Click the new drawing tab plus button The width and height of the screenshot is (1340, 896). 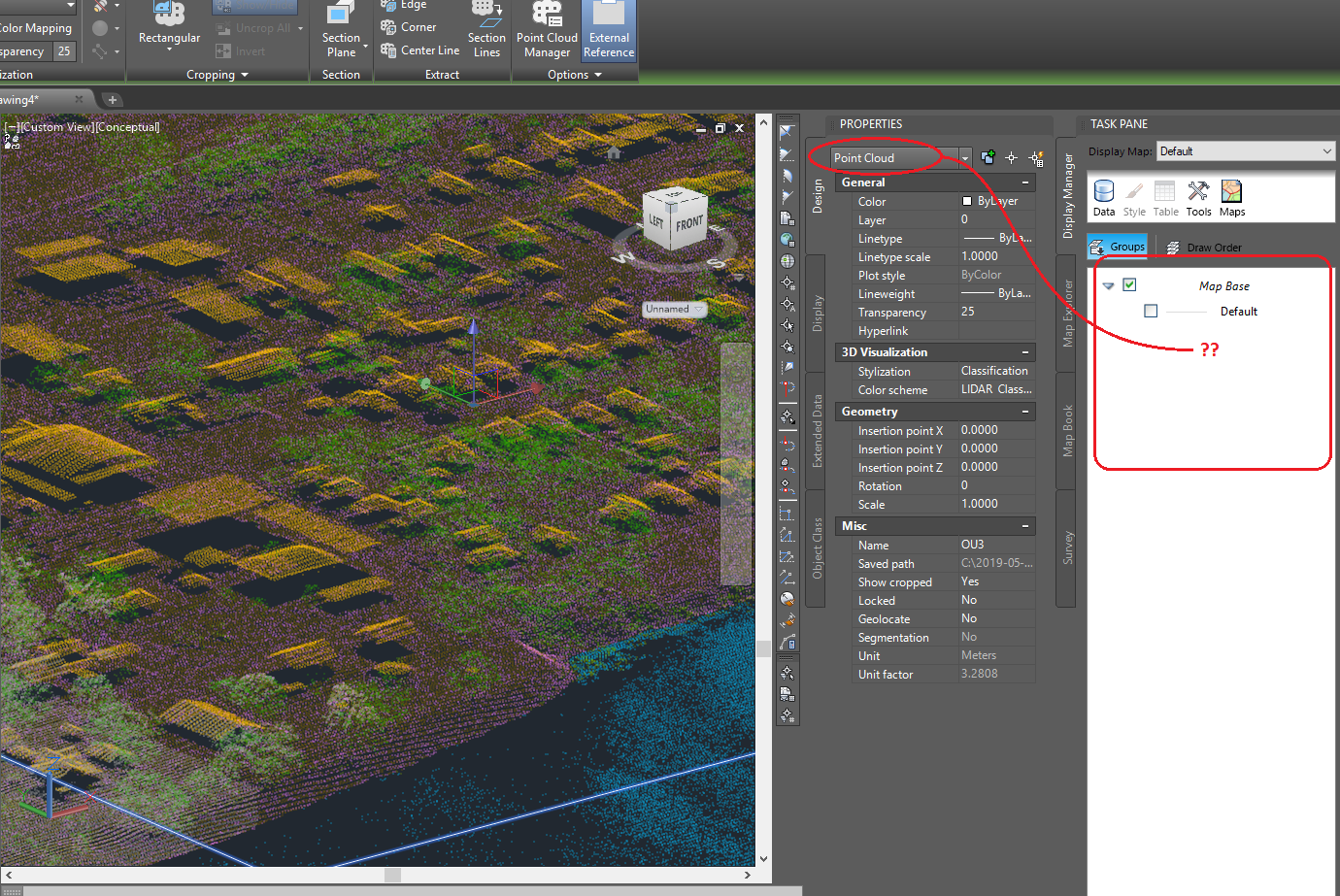click(x=113, y=100)
